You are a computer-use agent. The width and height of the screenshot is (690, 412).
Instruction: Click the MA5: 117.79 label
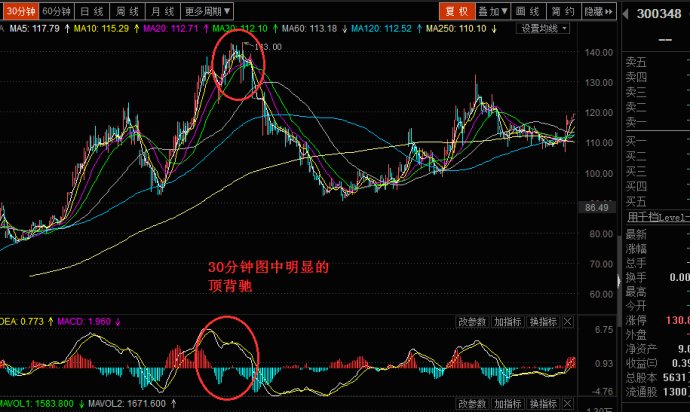34,29
